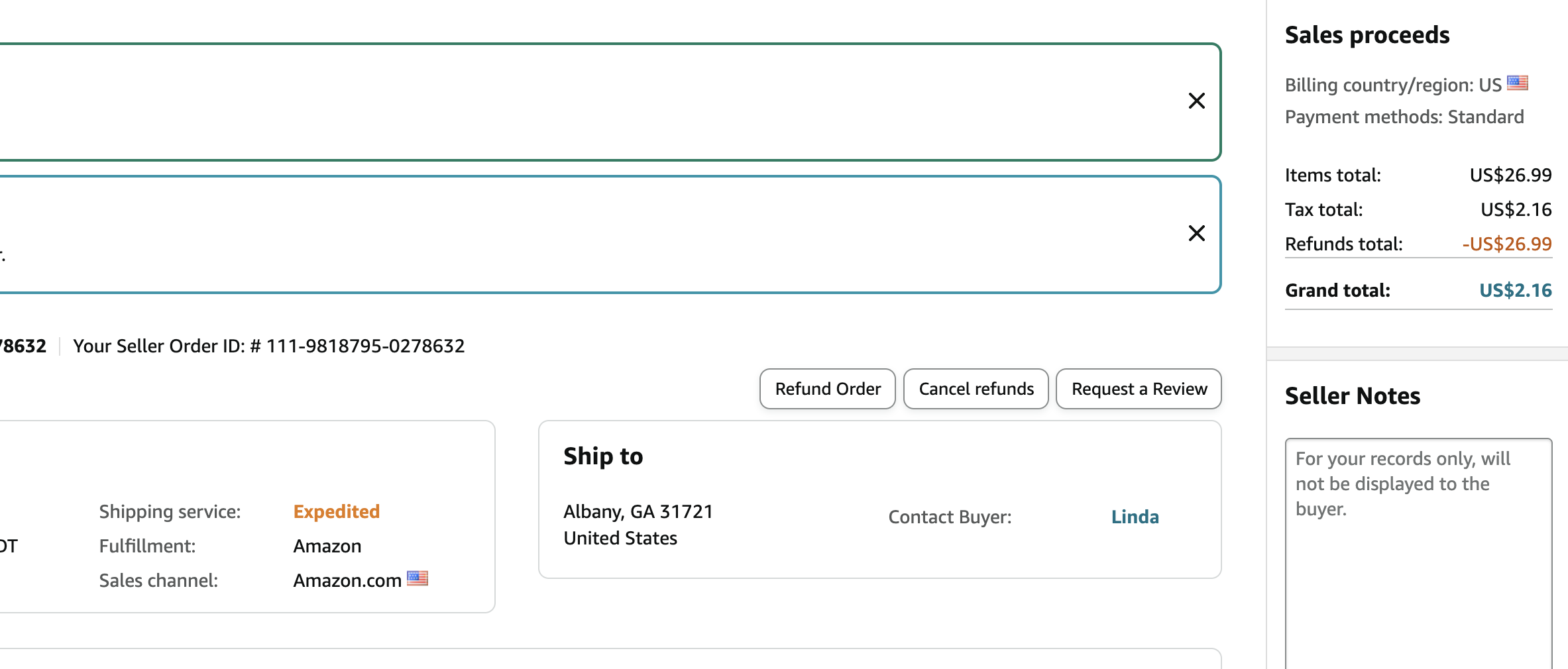Viewport: 1568px width, 669px height.
Task: Click the Tax total US$2.16 amount
Action: click(x=1516, y=209)
